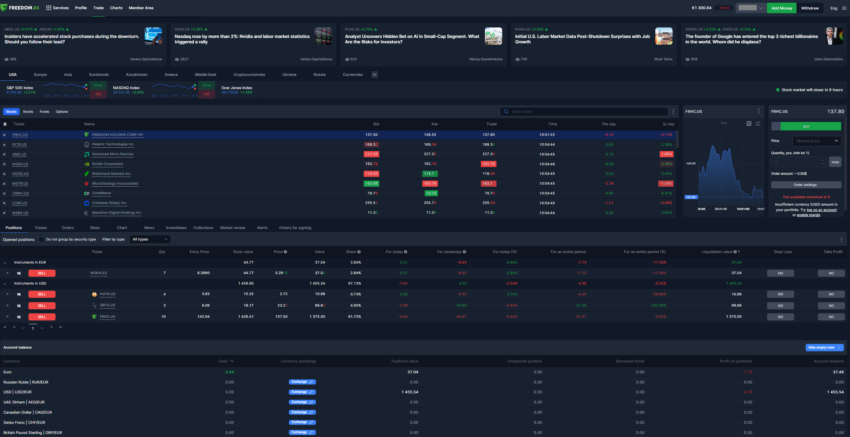Go to next page of positions

tap(51, 327)
